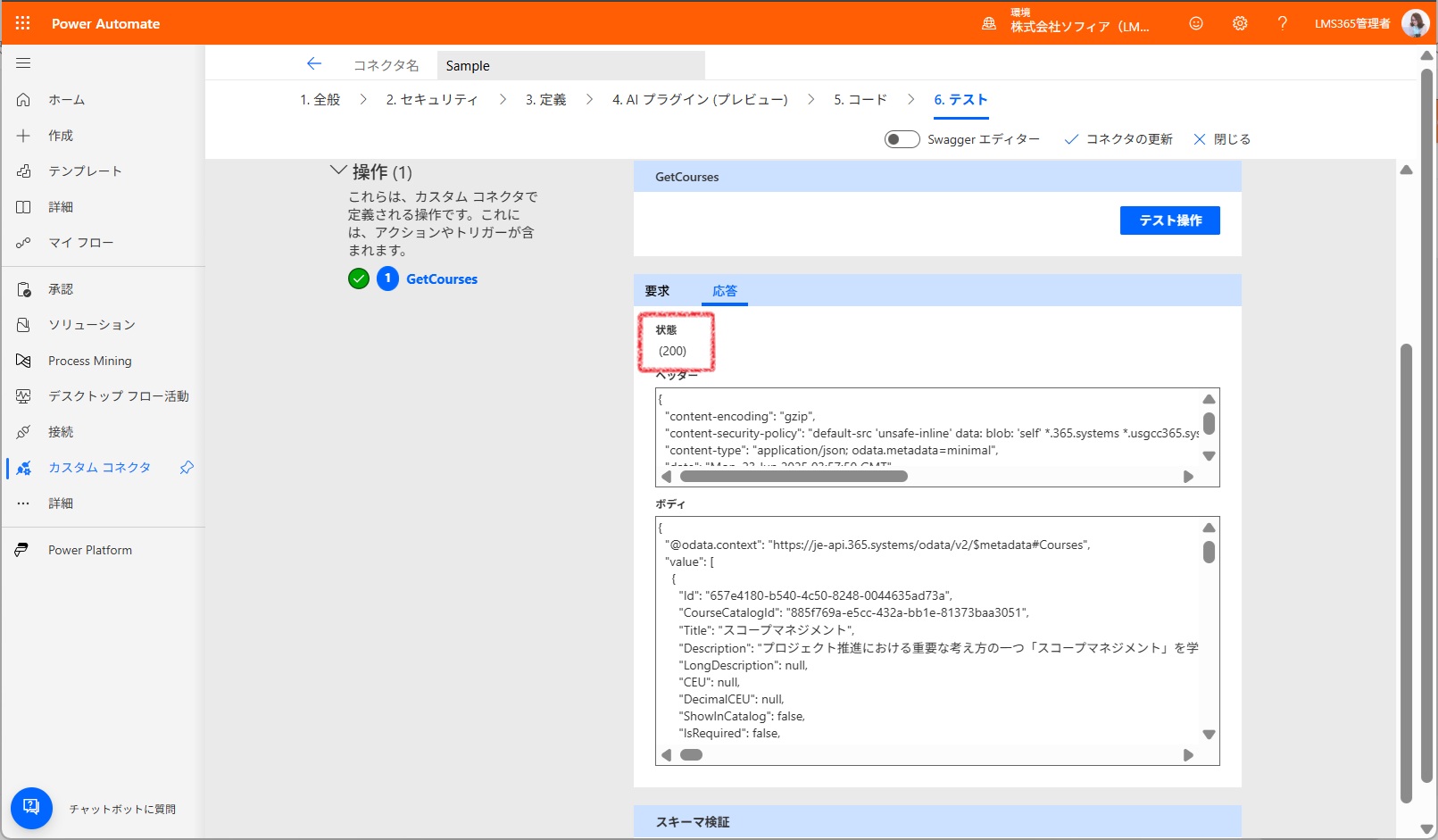
Task: Toggle the Swagger エディター switch
Action: tap(902, 139)
